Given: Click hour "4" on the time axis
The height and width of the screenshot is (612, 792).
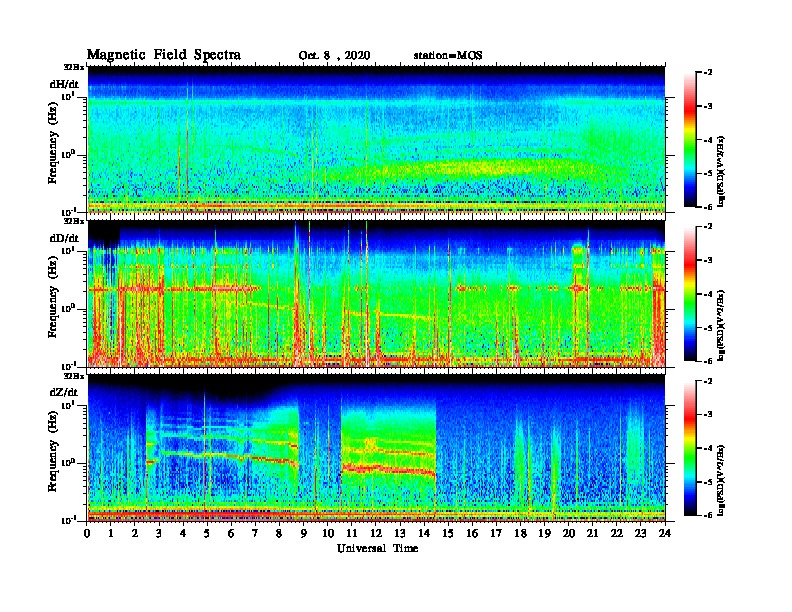Looking at the screenshot, I should [x=184, y=533].
